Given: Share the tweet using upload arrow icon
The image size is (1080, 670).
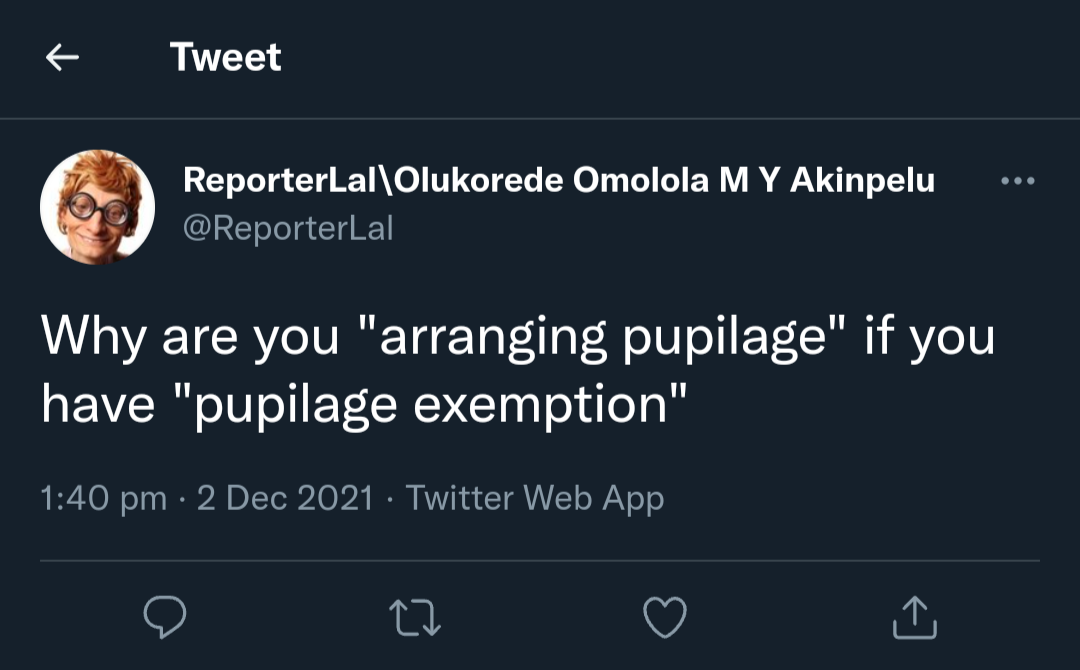Looking at the screenshot, I should [914, 618].
